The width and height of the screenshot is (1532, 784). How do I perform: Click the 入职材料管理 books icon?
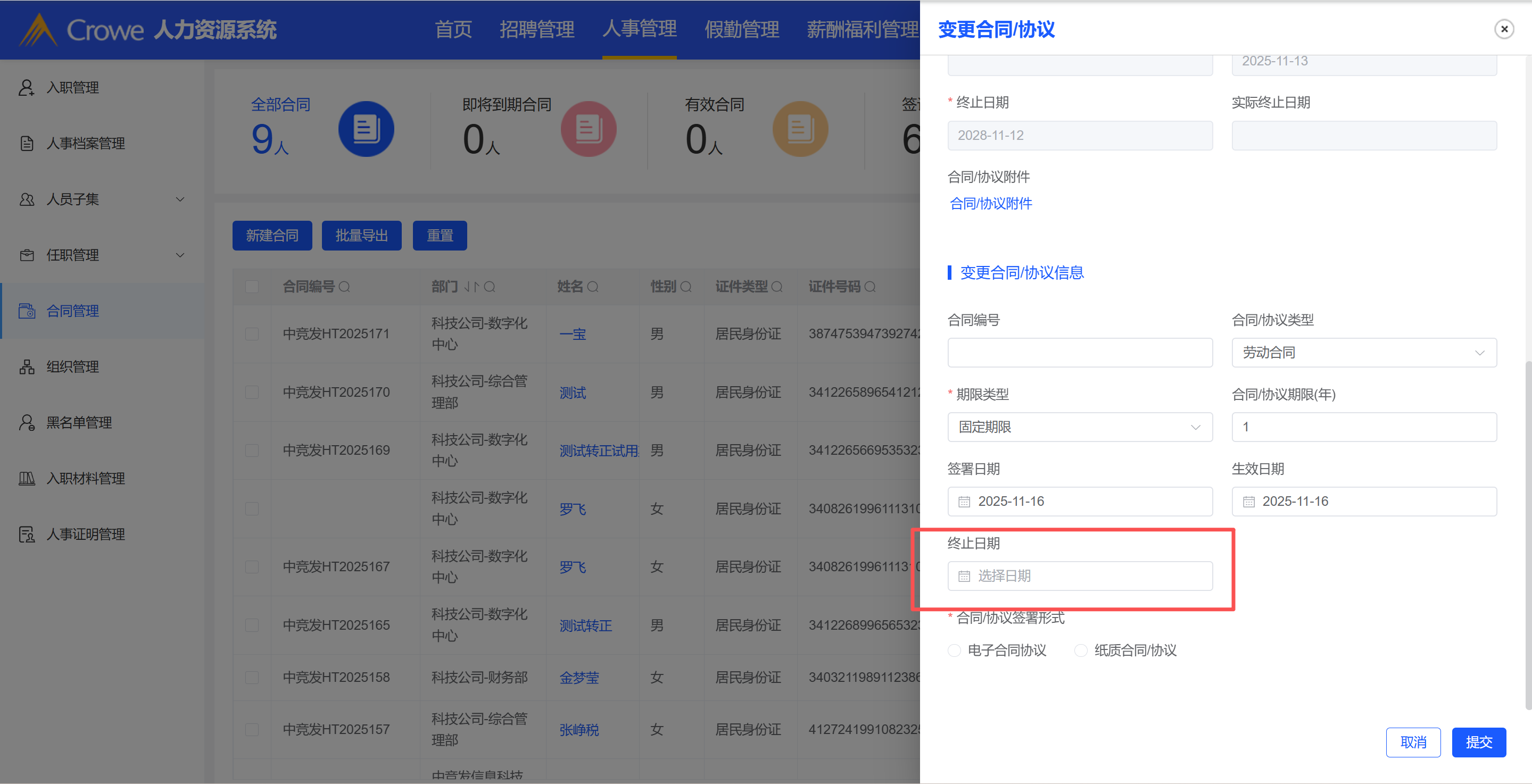(x=26, y=479)
